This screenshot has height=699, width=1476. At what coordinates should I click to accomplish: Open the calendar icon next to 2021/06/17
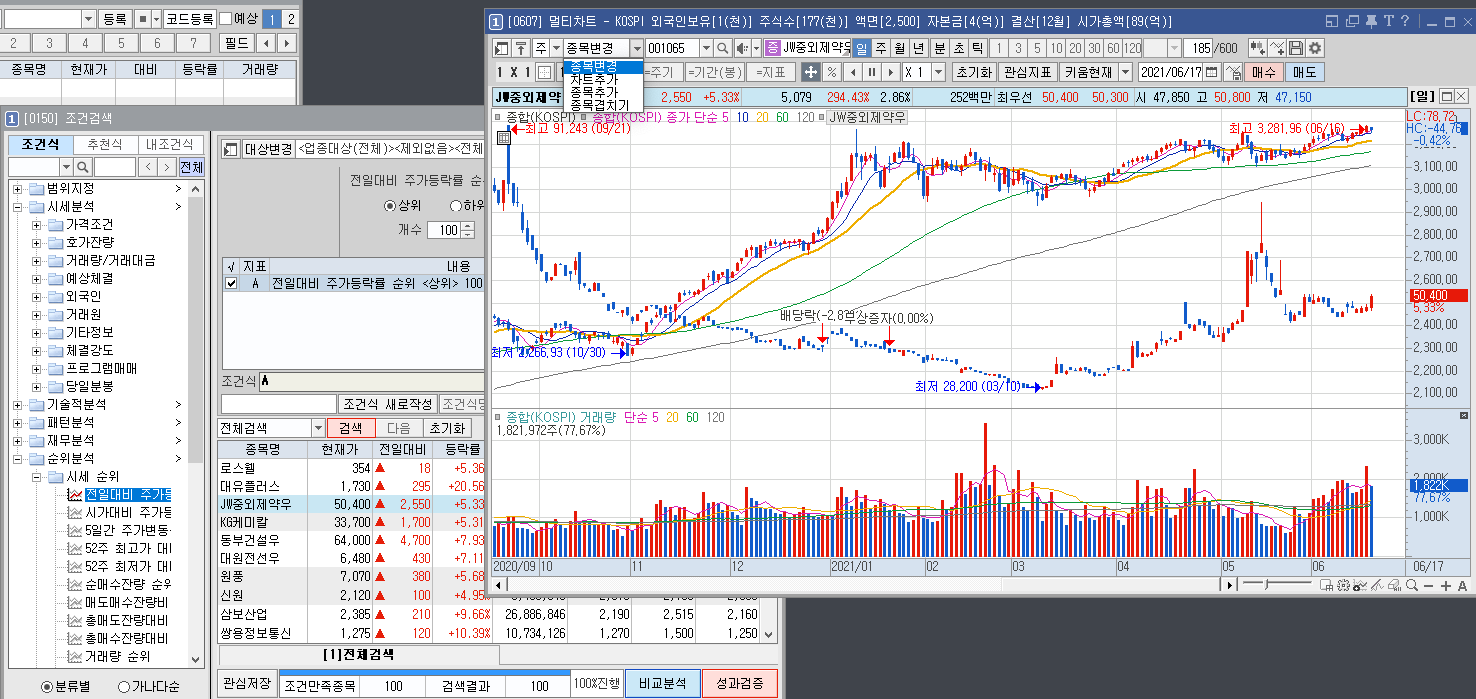1212,72
